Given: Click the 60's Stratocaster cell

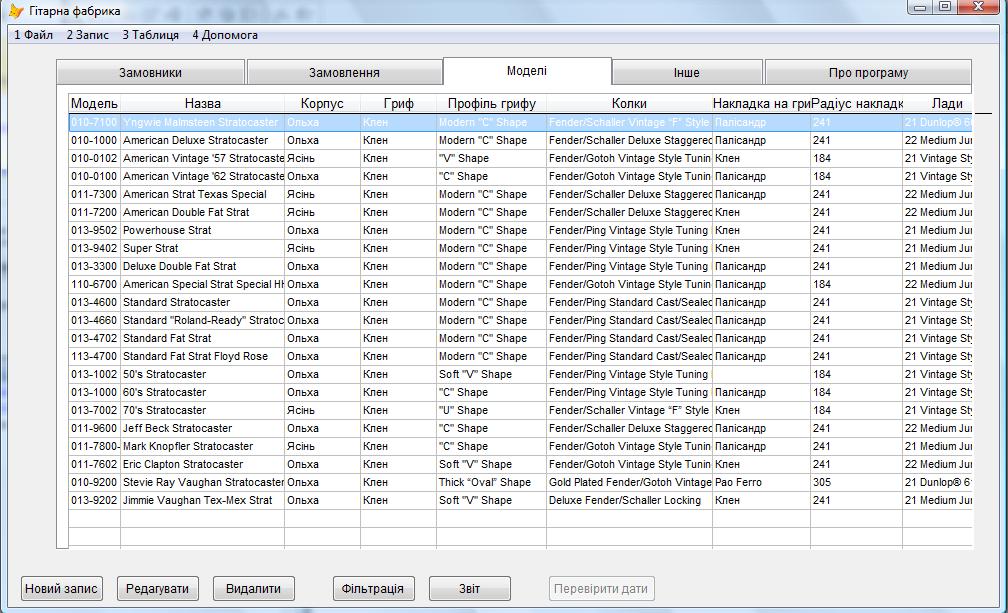Looking at the screenshot, I should pyautogui.click(x=202, y=392).
